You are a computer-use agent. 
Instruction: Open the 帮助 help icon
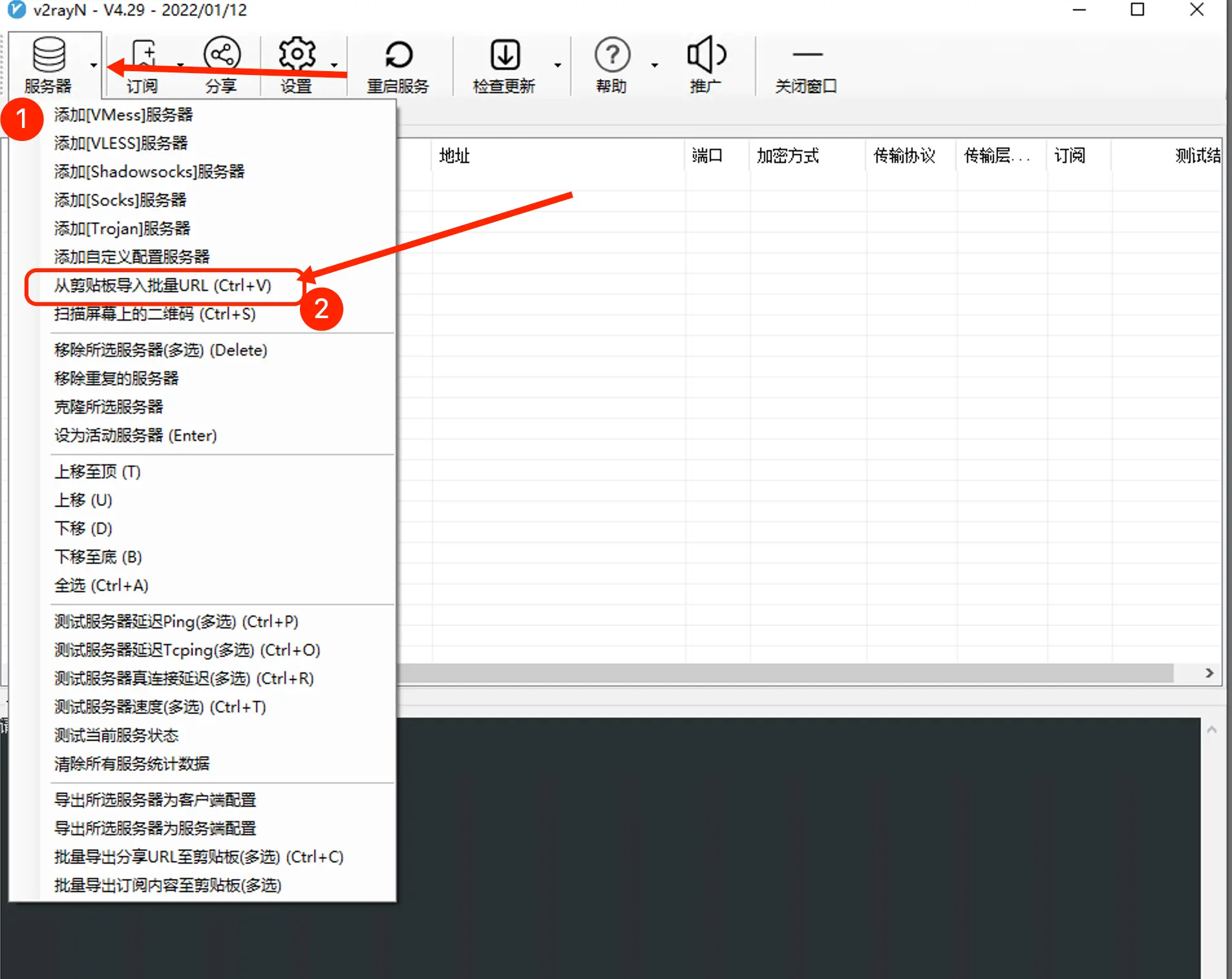point(611,65)
